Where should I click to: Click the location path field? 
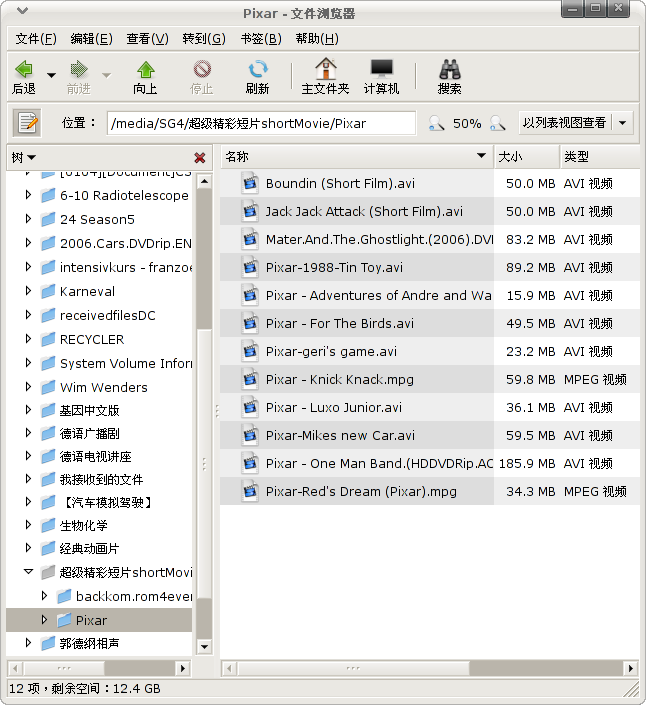pos(261,123)
